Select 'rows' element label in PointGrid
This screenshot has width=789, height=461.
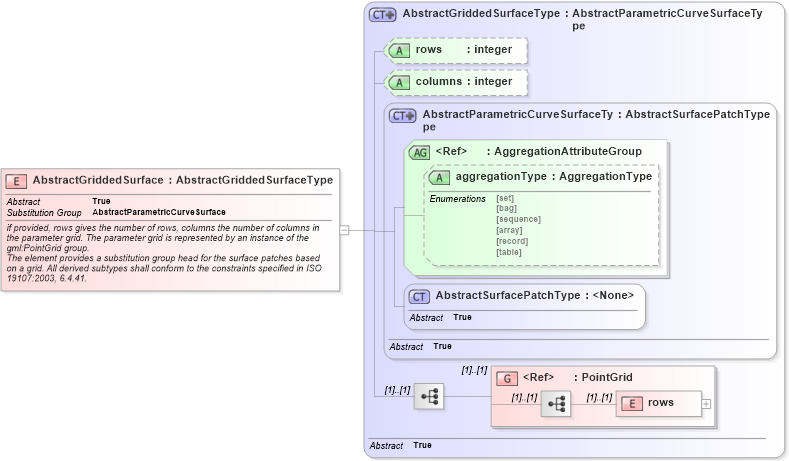click(x=661, y=403)
